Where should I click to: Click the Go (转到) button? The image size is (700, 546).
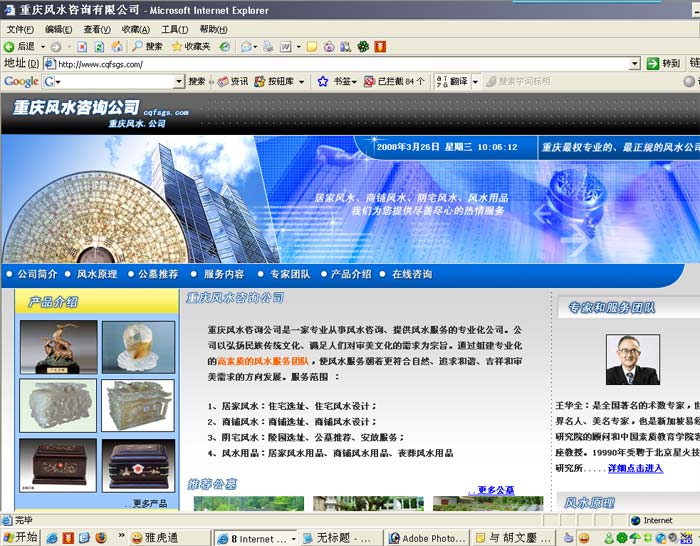click(x=663, y=64)
